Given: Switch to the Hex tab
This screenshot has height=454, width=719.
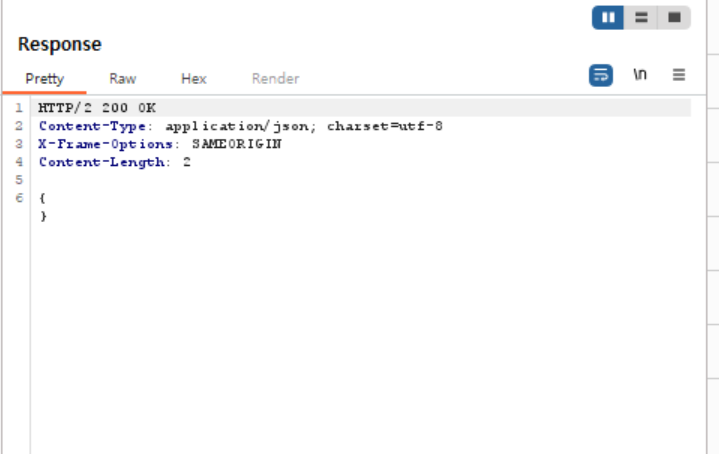Looking at the screenshot, I should tap(194, 78).
